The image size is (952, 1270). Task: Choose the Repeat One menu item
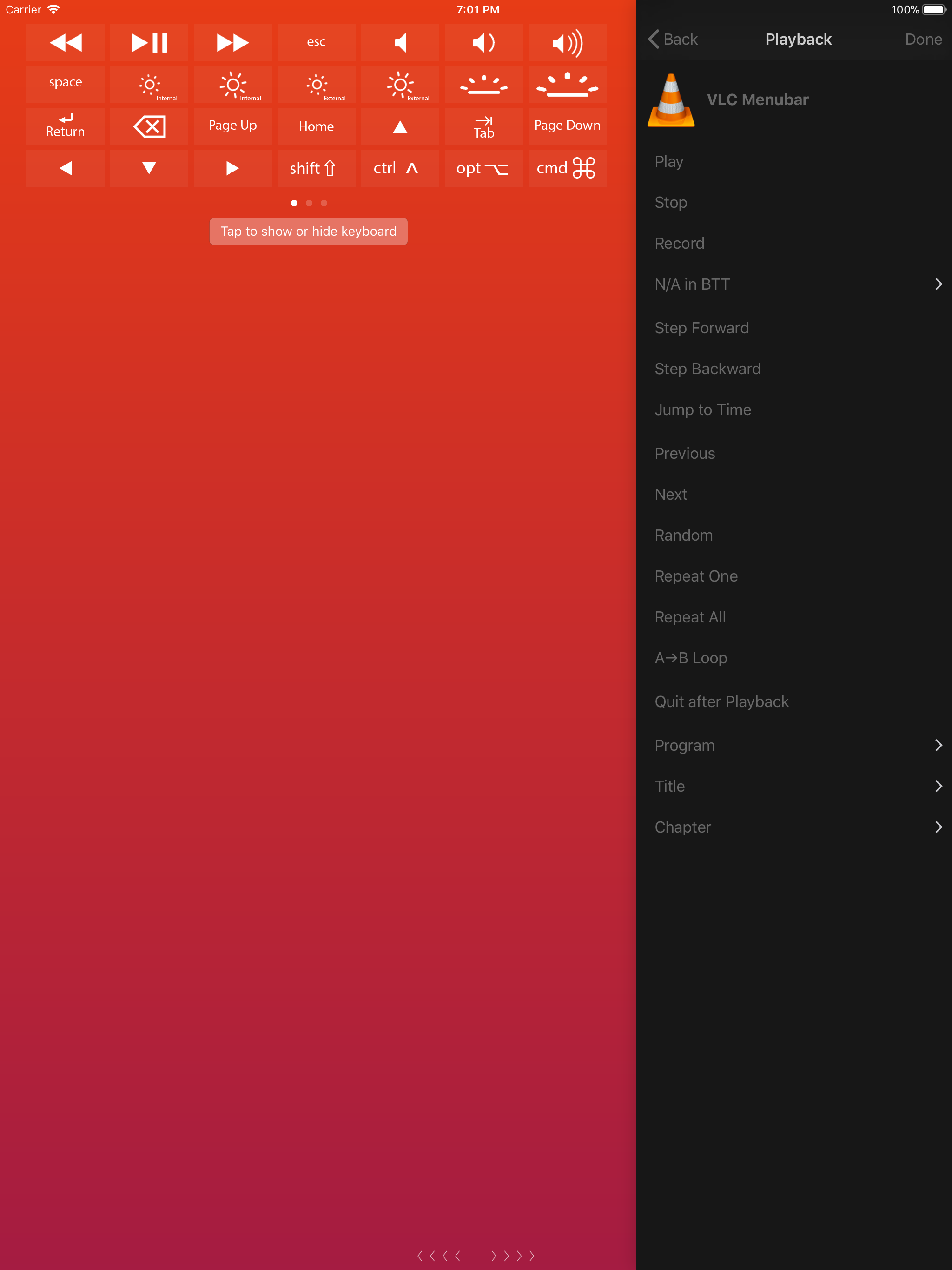click(696, 576)
